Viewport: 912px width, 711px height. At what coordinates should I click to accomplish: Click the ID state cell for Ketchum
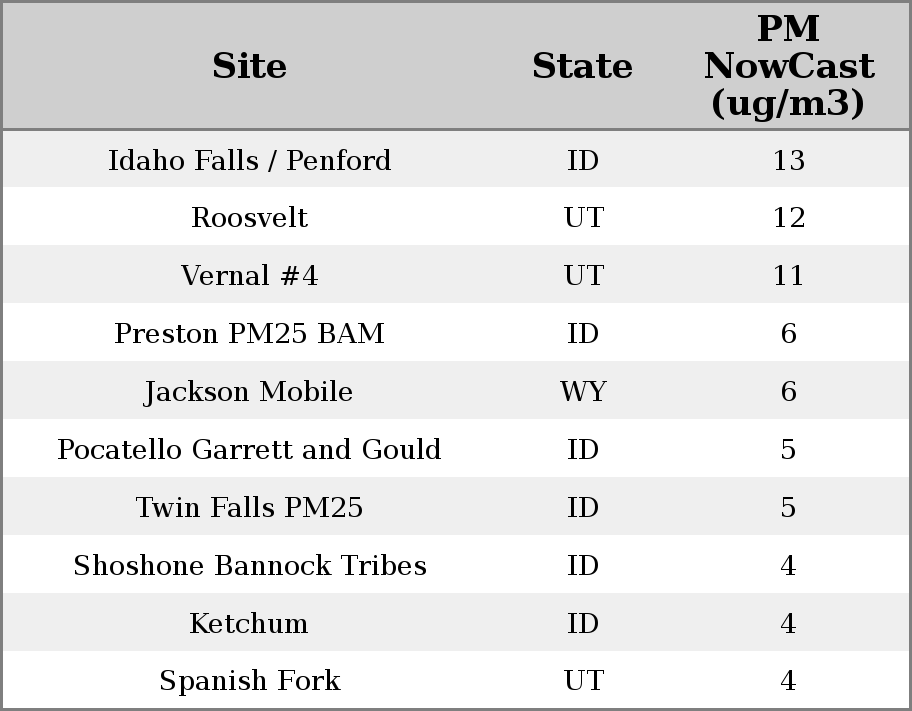point(583,624)
